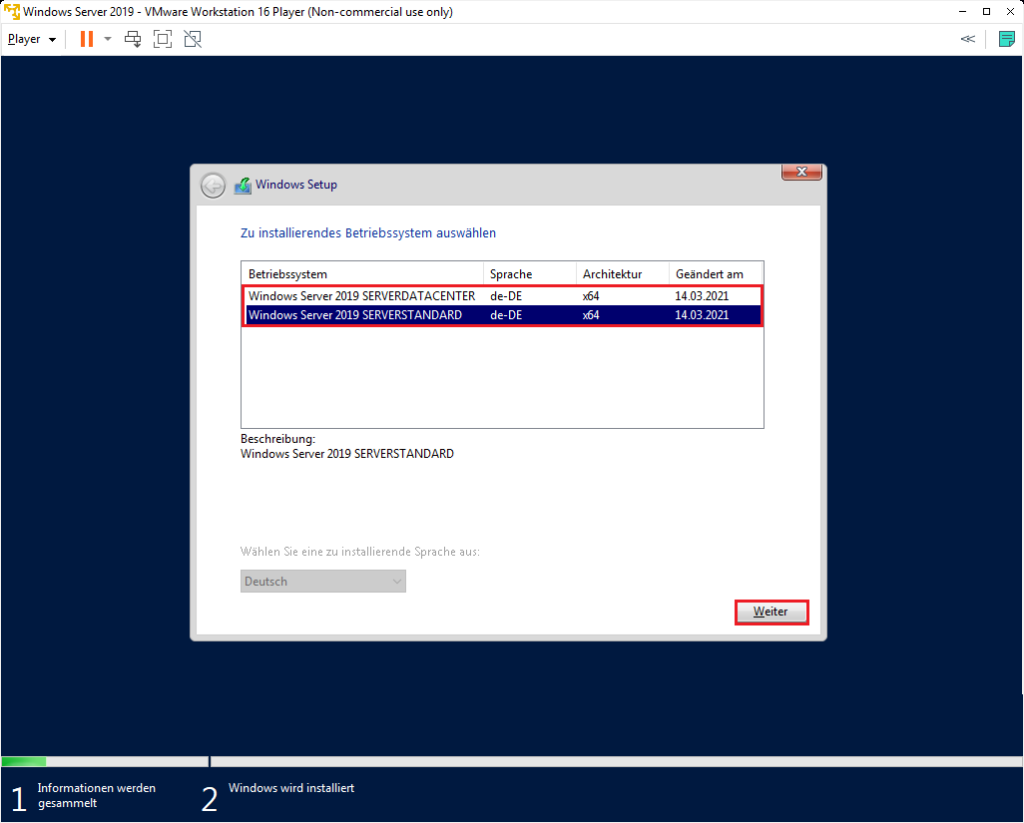Click the green installation progress bar
This screenshot has height=823, width=1024.
(x=23, y=761)
